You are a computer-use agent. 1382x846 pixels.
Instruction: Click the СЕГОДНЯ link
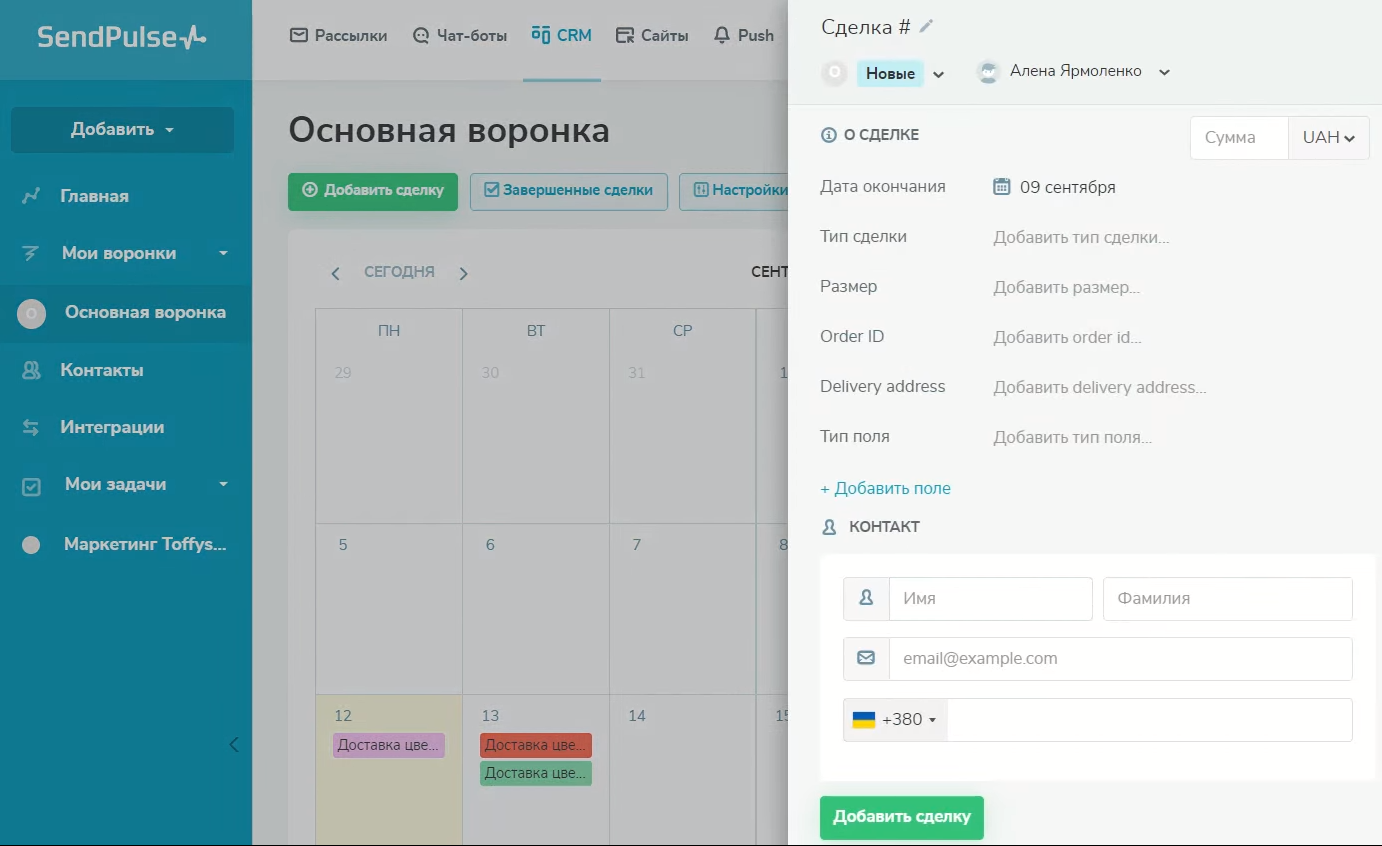399,272
